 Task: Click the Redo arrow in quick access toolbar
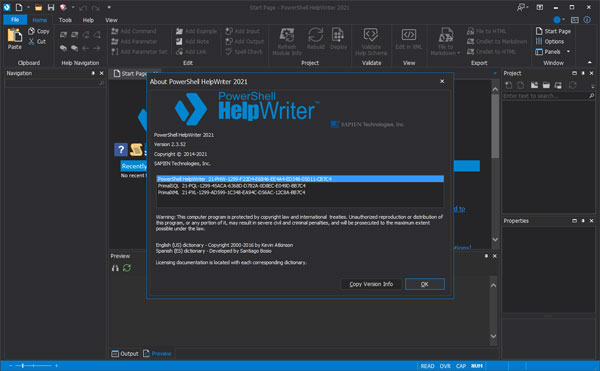pos(96,8)
